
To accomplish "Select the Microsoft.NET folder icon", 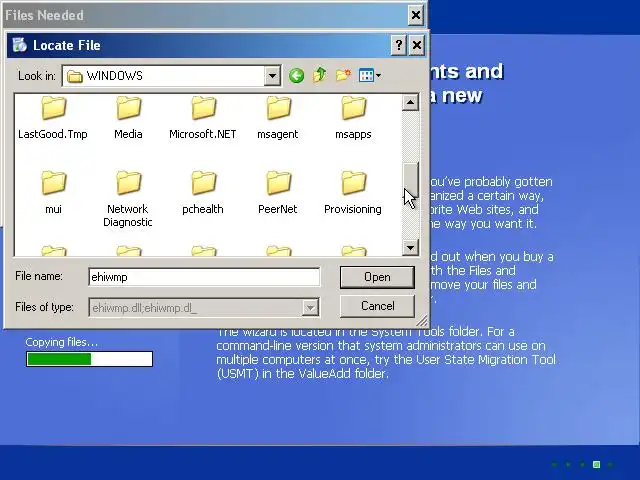I will tap(203, 108).
